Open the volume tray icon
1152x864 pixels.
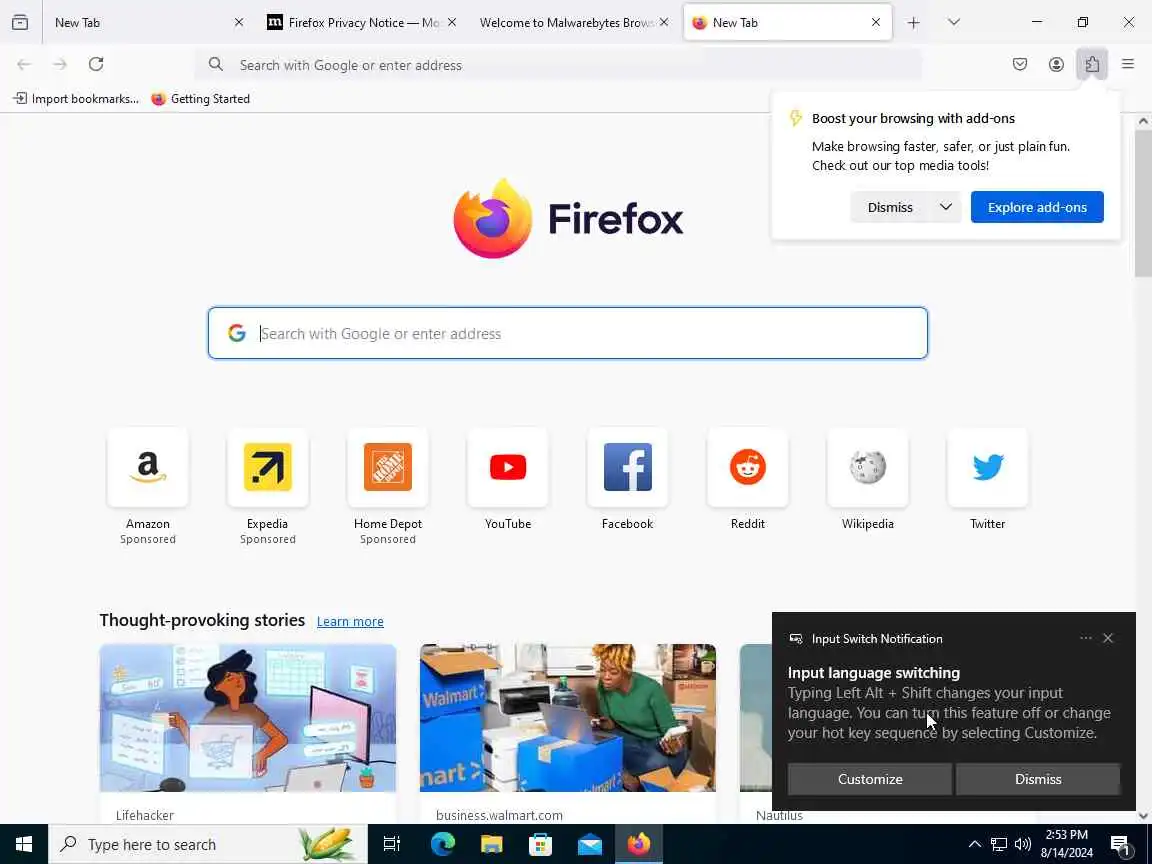click(1022, 844)
